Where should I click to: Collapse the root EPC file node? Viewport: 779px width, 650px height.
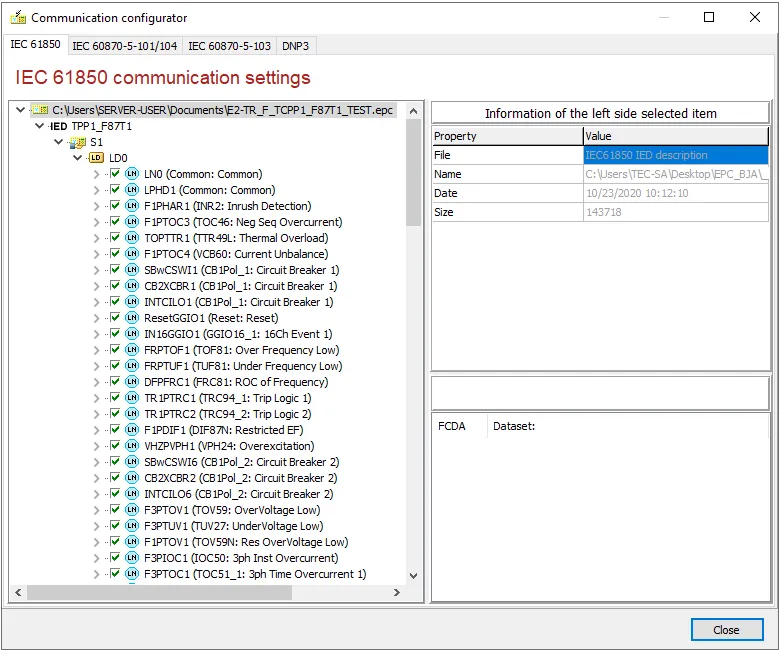point(20,110)
